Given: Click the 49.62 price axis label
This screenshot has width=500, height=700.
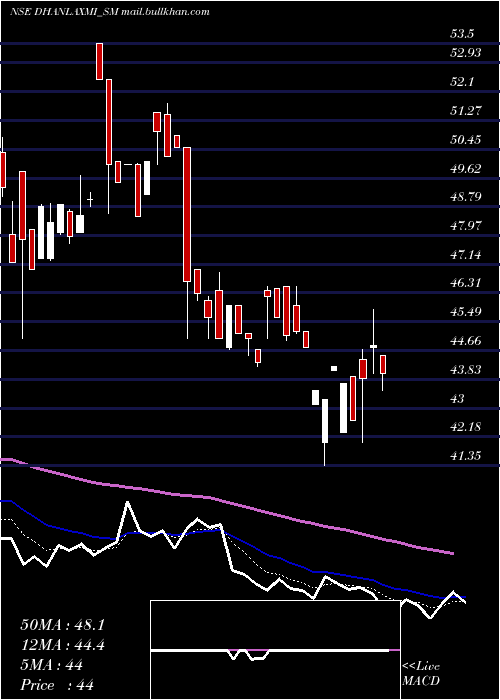Looking at the screenshot, I should [466, 169].
